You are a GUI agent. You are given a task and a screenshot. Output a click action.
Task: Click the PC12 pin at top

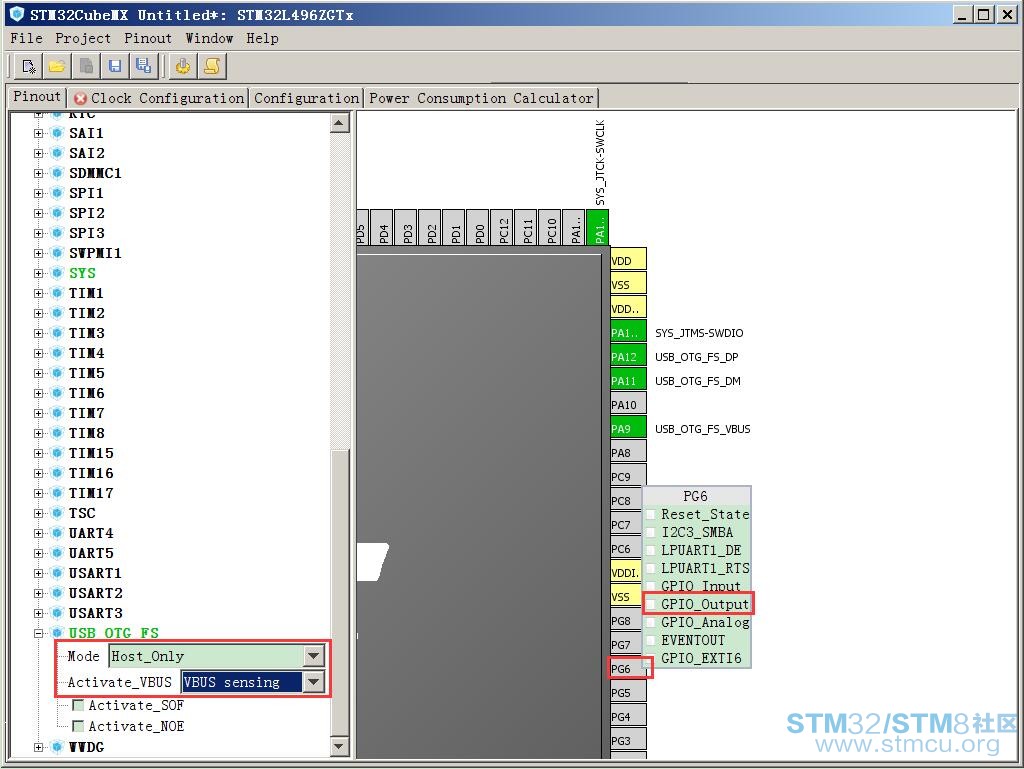click(503, 228)
